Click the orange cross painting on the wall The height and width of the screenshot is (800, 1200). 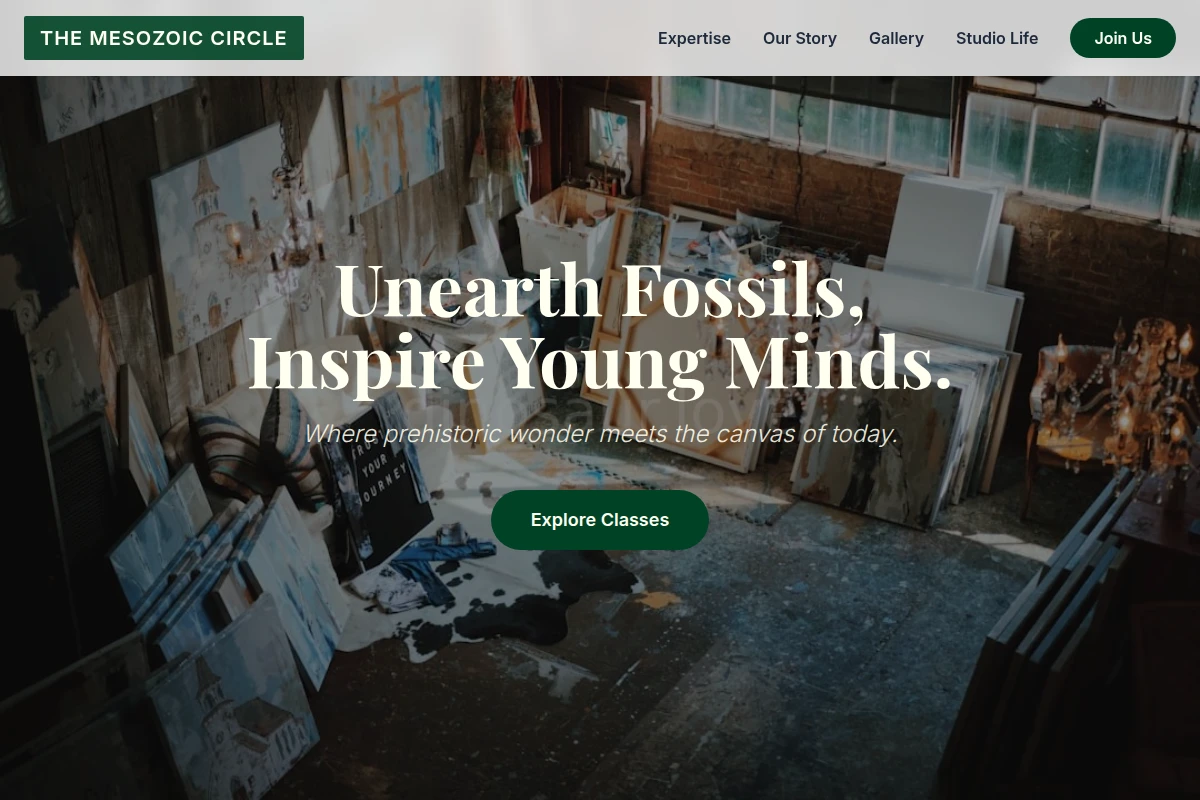click(393, 142)
